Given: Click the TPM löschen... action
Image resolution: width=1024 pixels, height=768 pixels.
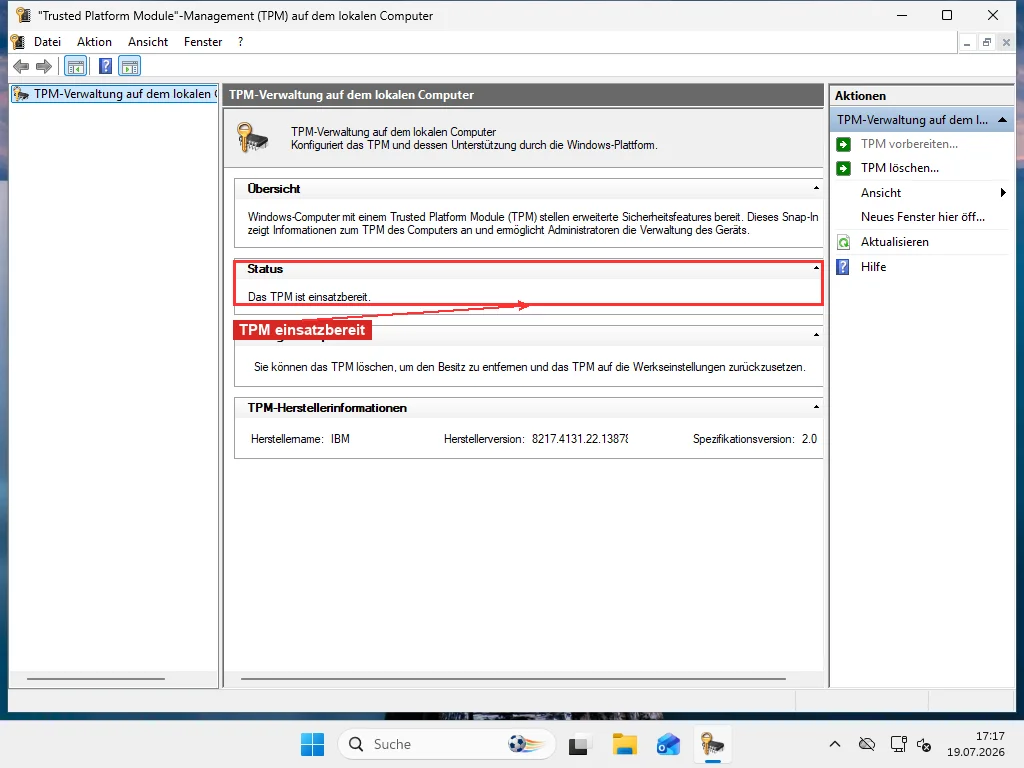Looking at the screenshot, I should click(x=899, y=168).
